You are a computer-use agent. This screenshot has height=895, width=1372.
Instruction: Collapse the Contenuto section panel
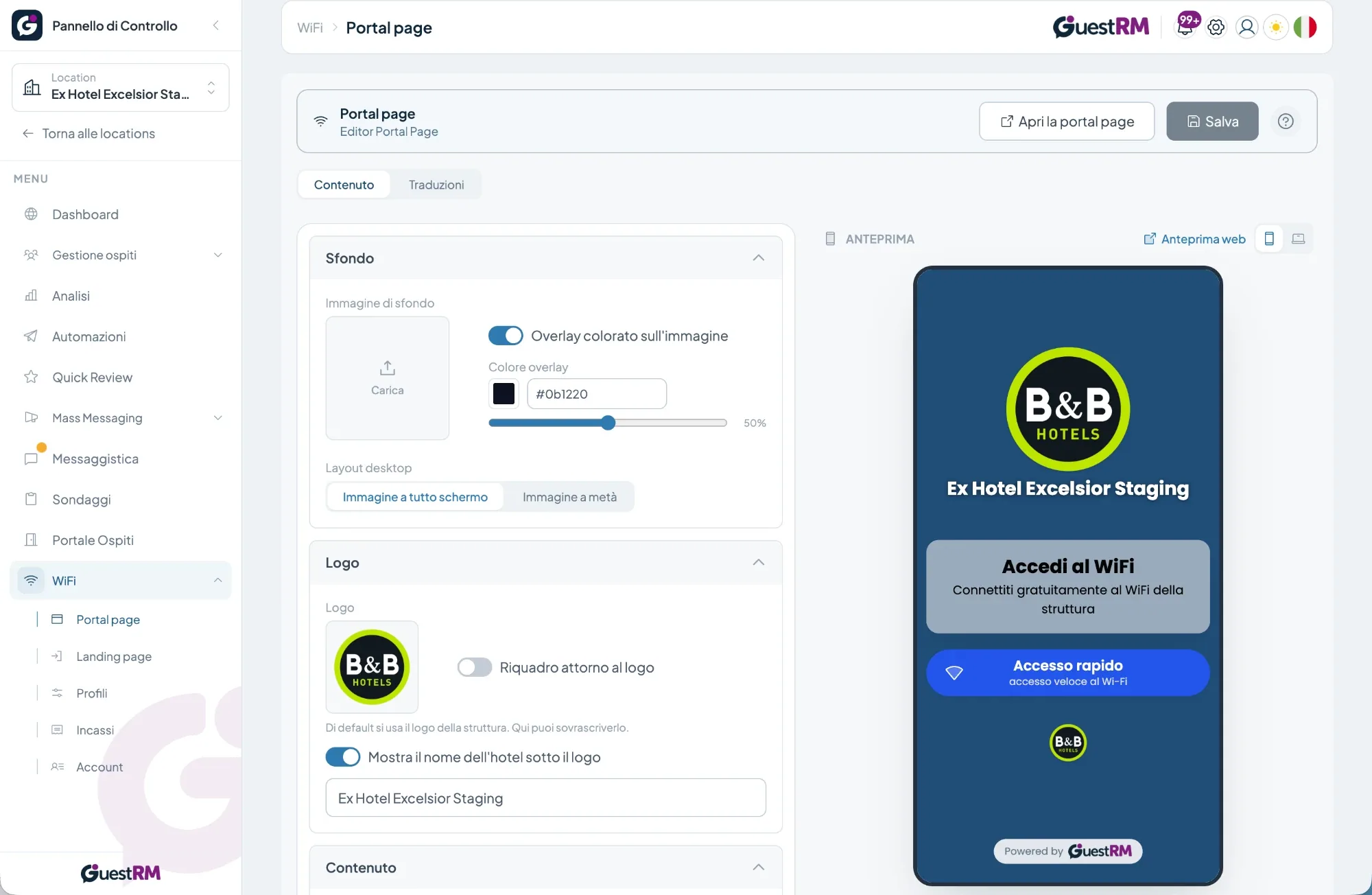click(x=758, y=868)
